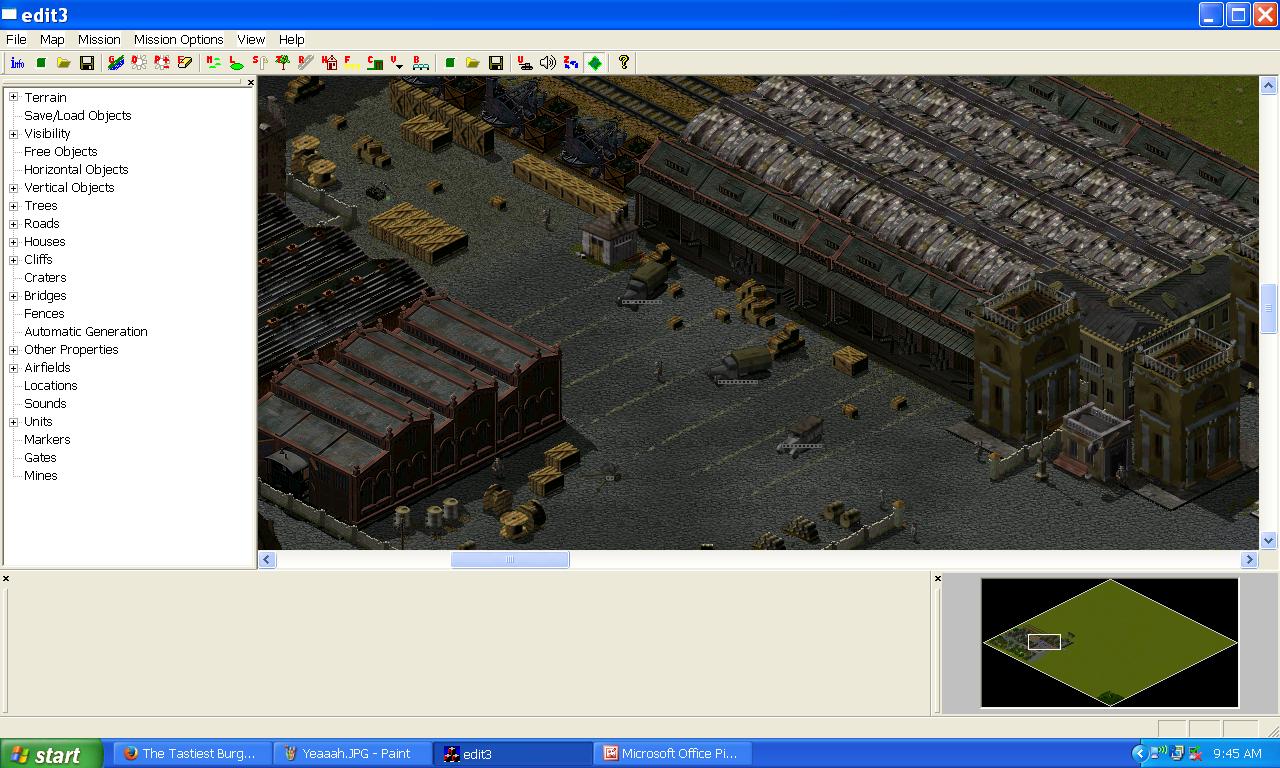Viewport: 1280px width, 768px height.
Task: Select the R road tool icon
Action: coord(306,63)
